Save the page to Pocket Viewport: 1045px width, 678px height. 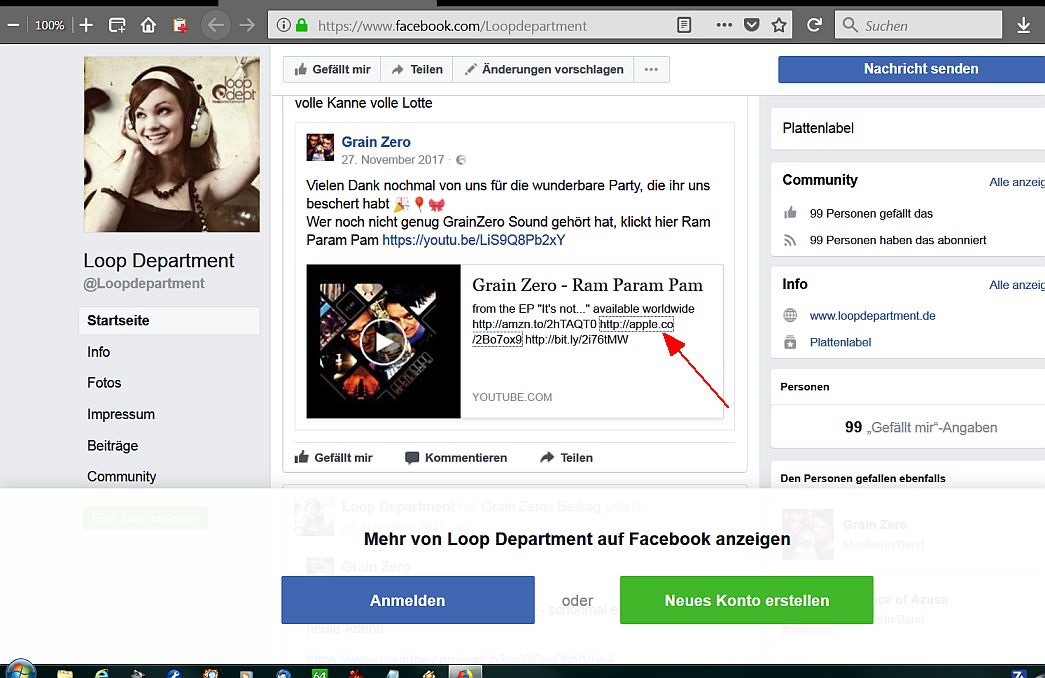click(752, 25)
